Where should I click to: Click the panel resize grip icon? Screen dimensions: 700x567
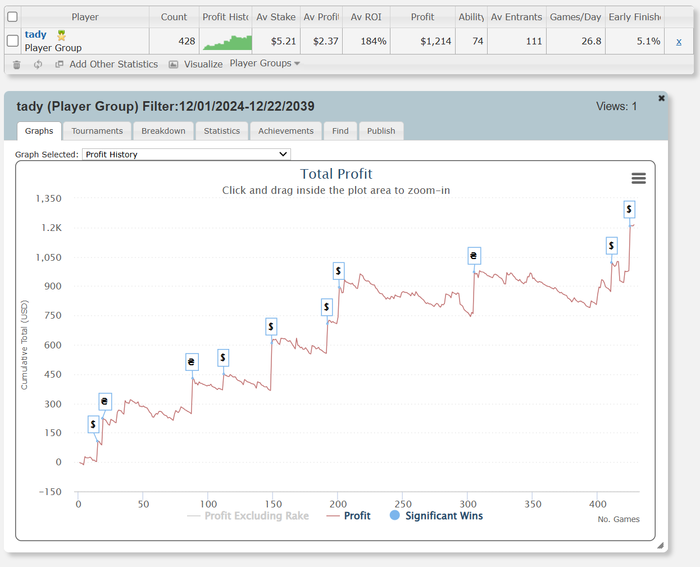(660, 545)
